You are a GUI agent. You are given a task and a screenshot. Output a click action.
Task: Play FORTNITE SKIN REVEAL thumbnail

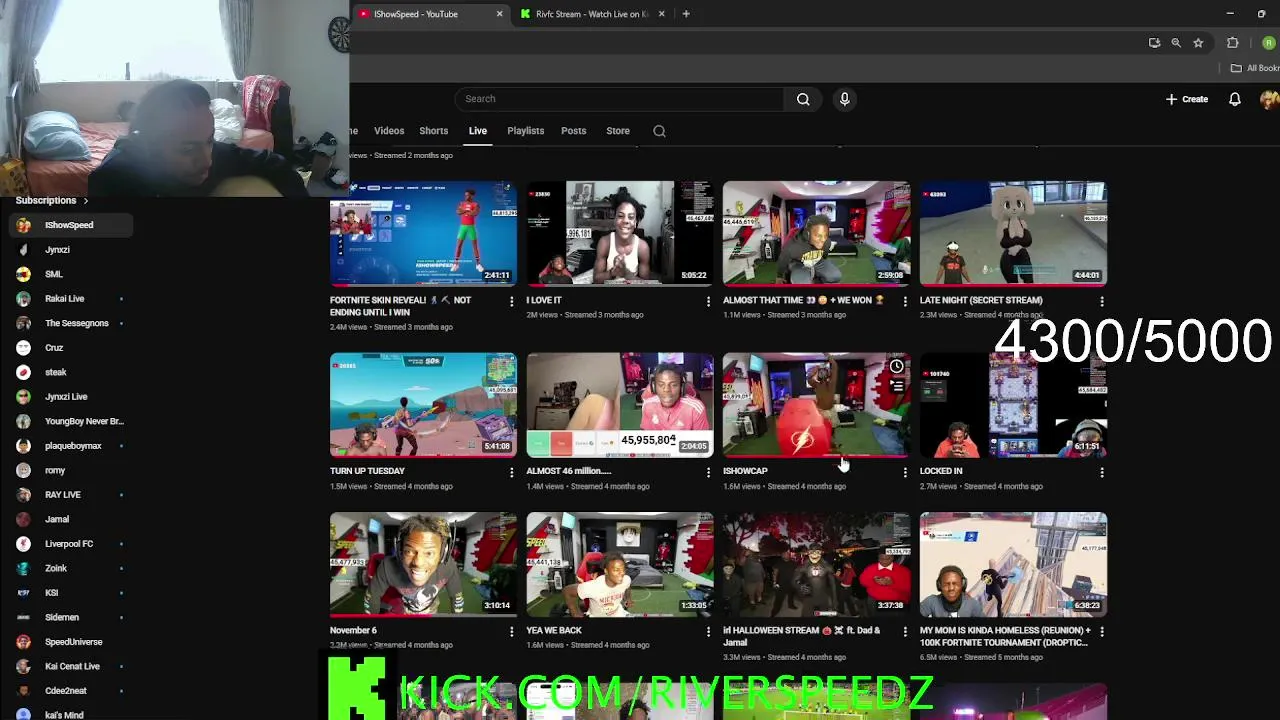tap(423, 233)
